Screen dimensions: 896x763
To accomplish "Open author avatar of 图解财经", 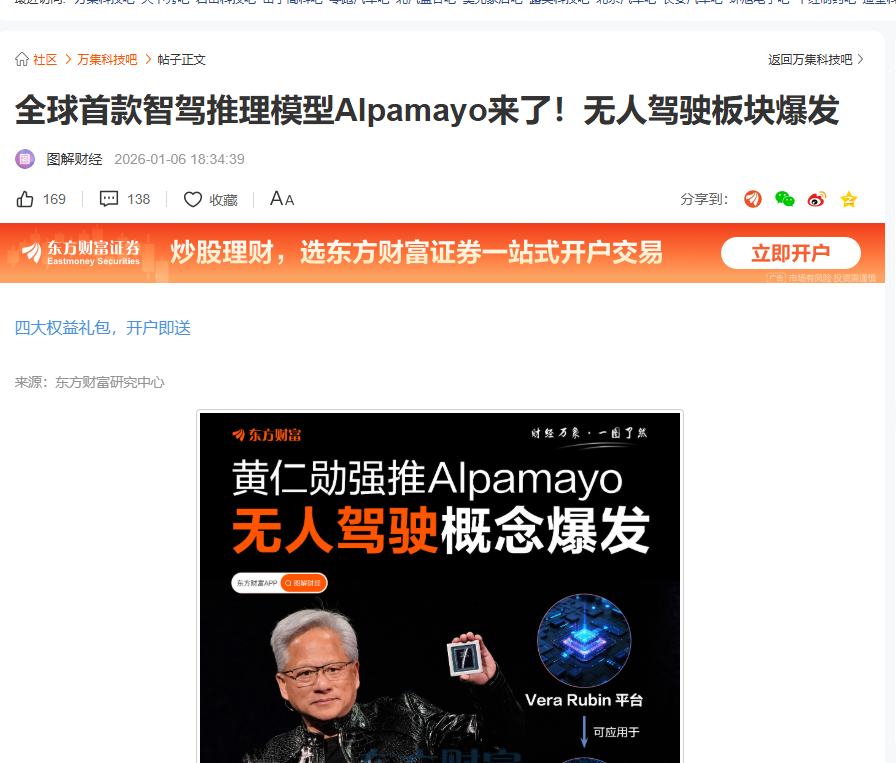I will 25,159.
